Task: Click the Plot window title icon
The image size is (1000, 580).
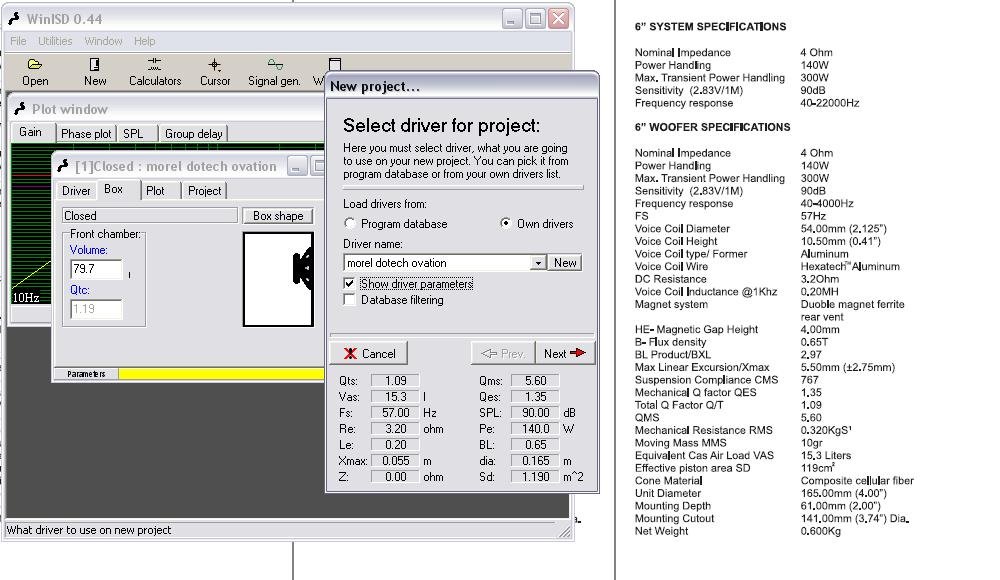Action: click(20, 108)
